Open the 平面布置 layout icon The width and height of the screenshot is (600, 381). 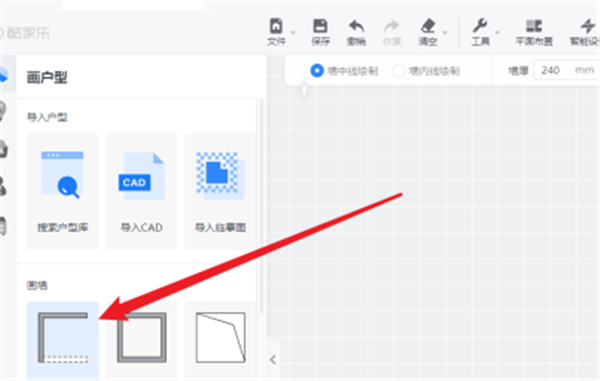click(x=534, y=26)
